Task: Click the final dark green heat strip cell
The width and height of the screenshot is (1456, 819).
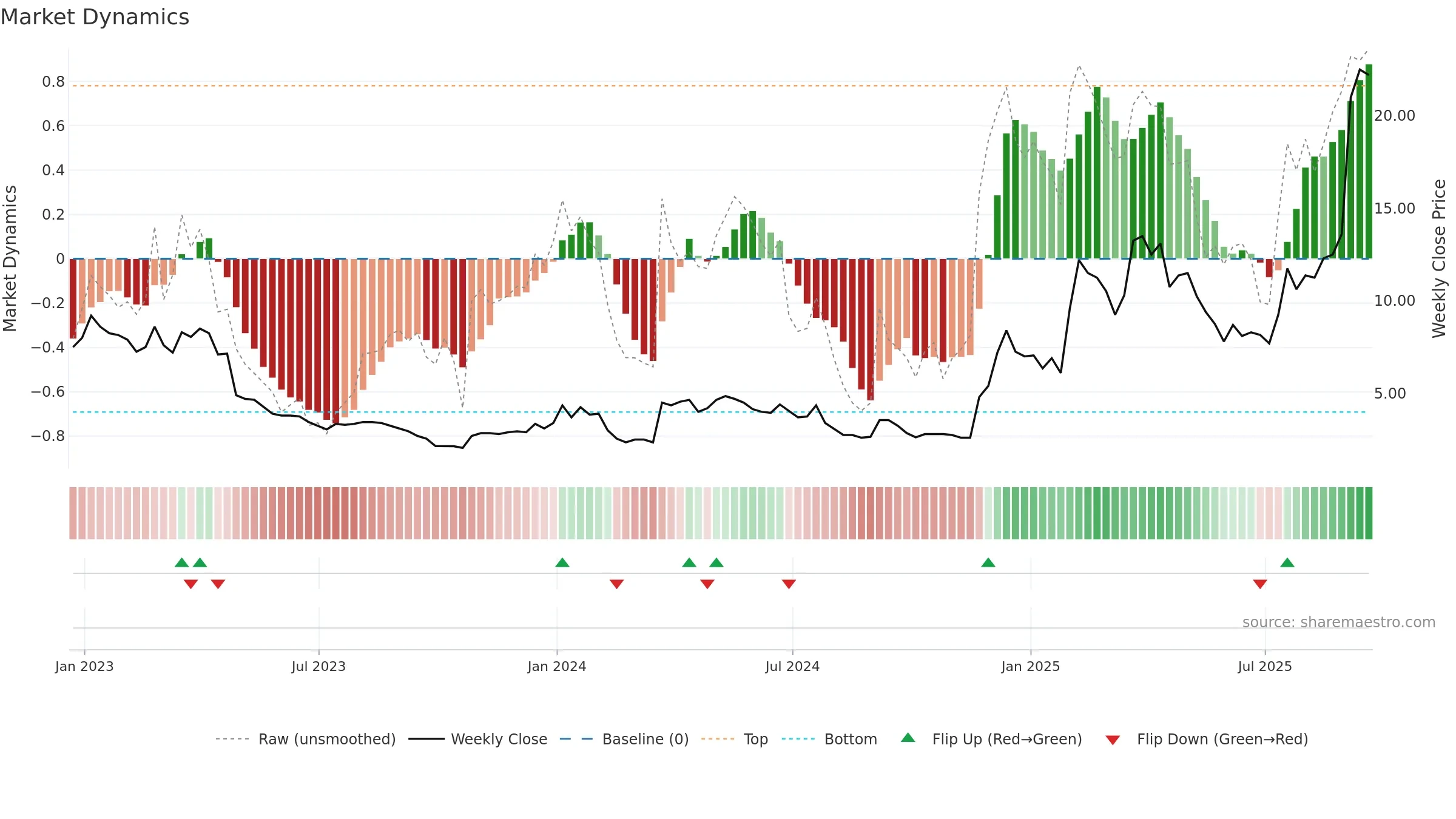Action: click(x=1369, y=513)
